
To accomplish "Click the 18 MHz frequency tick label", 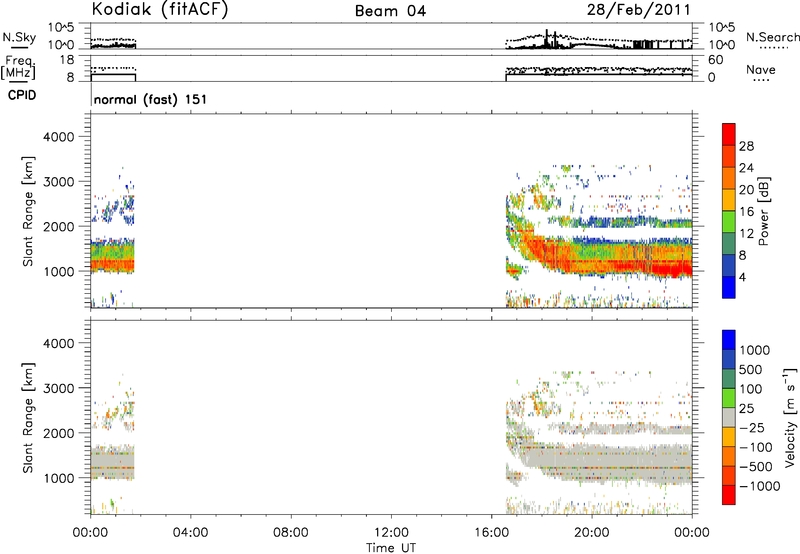I will (67, 60).
